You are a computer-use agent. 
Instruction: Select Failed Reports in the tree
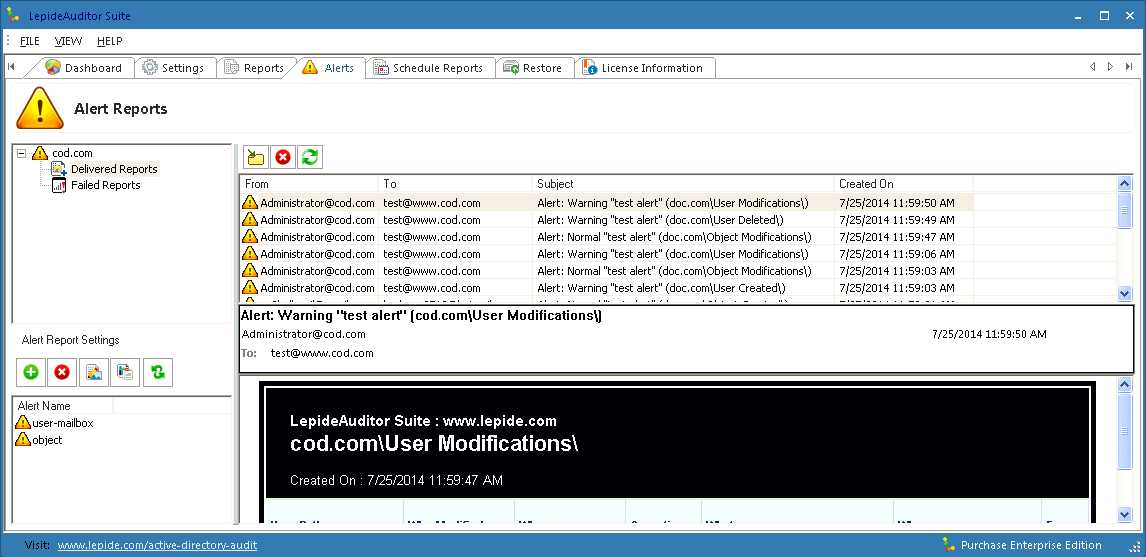[105, 185]
